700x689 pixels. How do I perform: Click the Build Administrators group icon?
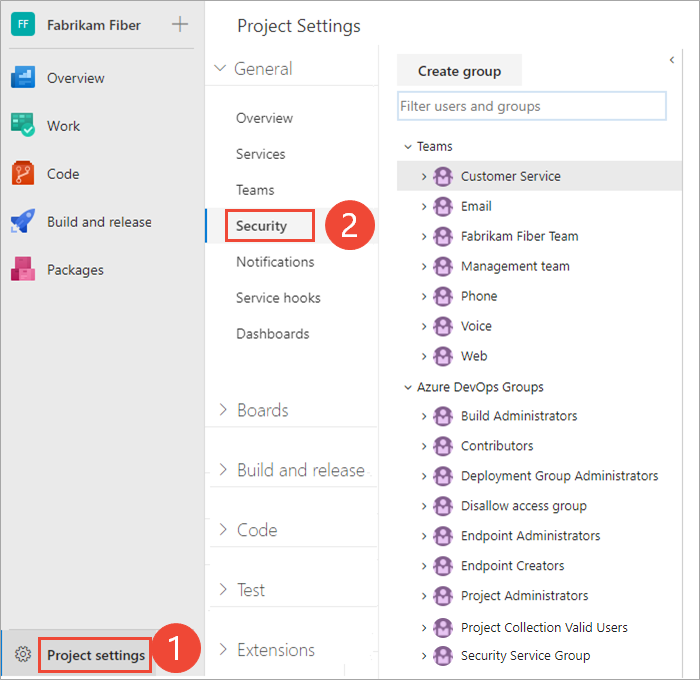443,416
